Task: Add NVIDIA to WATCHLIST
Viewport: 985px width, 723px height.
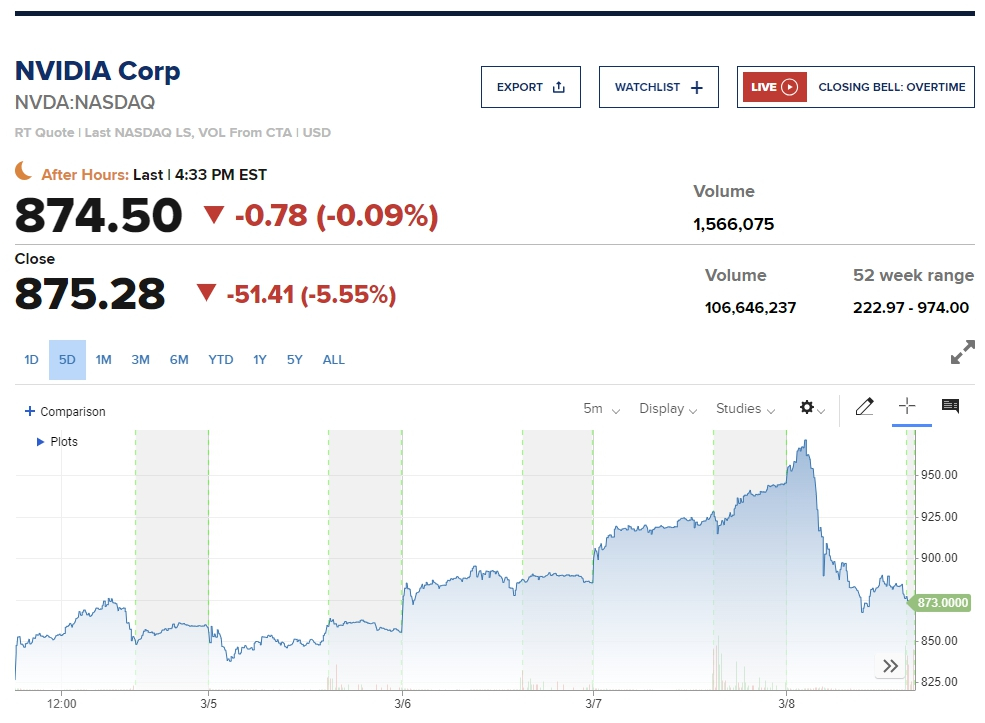Action: (659, 87)
